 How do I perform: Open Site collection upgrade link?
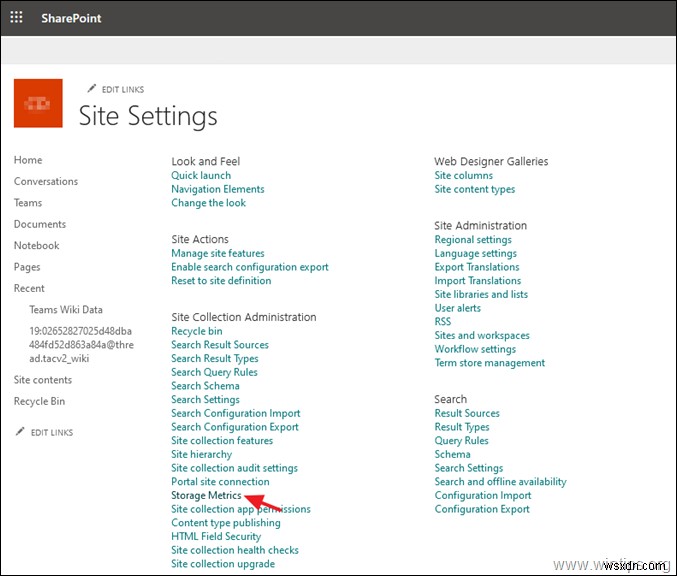(223, 564)
